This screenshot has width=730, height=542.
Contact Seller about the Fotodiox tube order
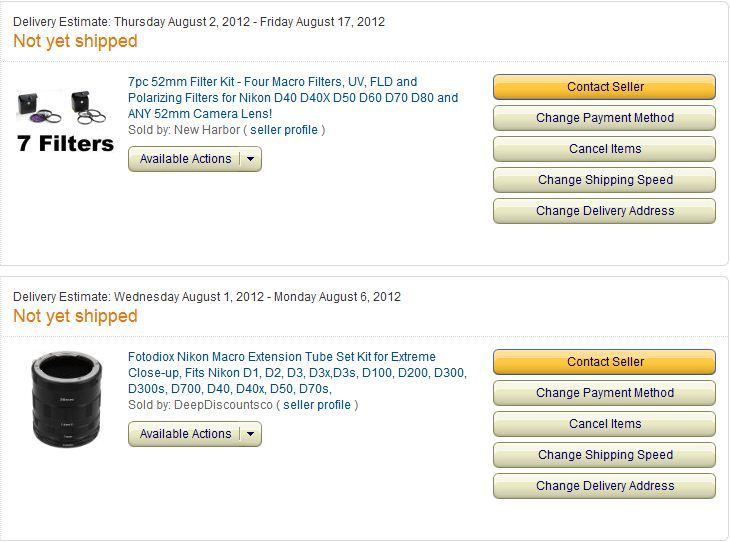coord(604,362)
